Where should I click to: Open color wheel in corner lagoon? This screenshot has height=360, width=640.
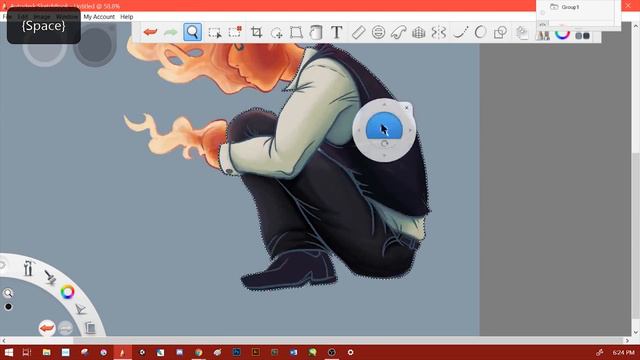[68, 292]
